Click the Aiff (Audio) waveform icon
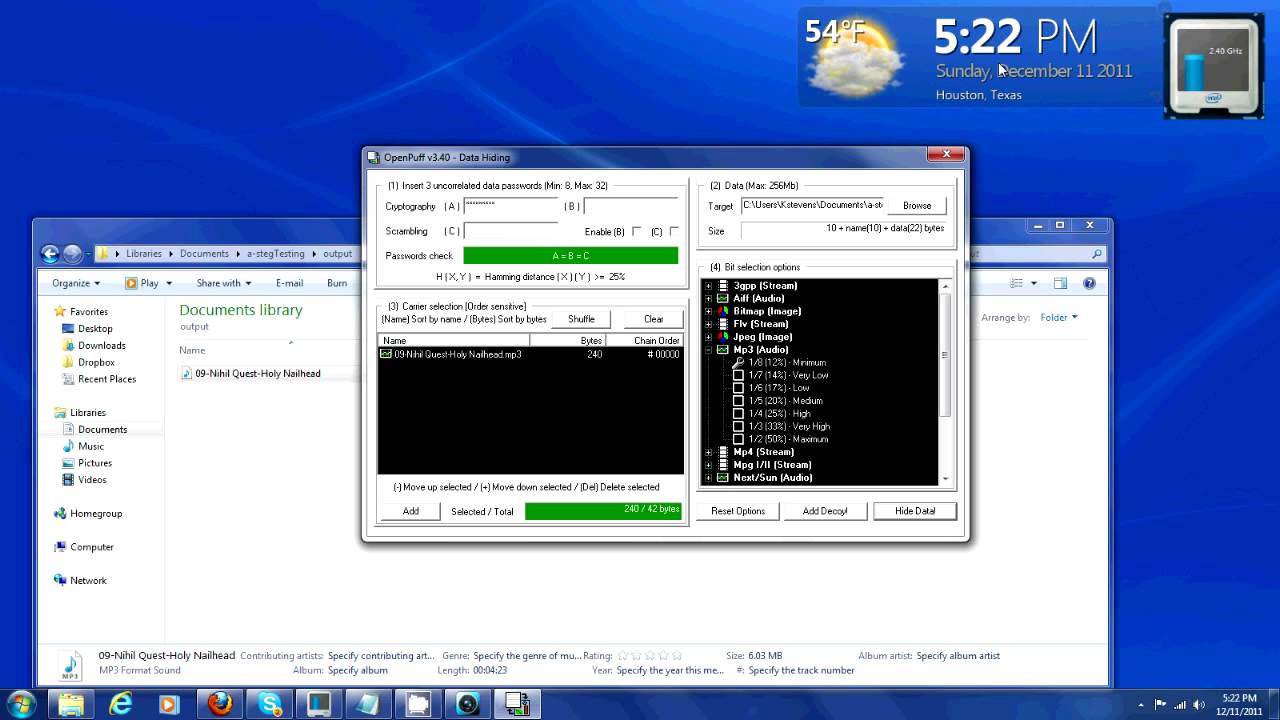 coord(723,298)
